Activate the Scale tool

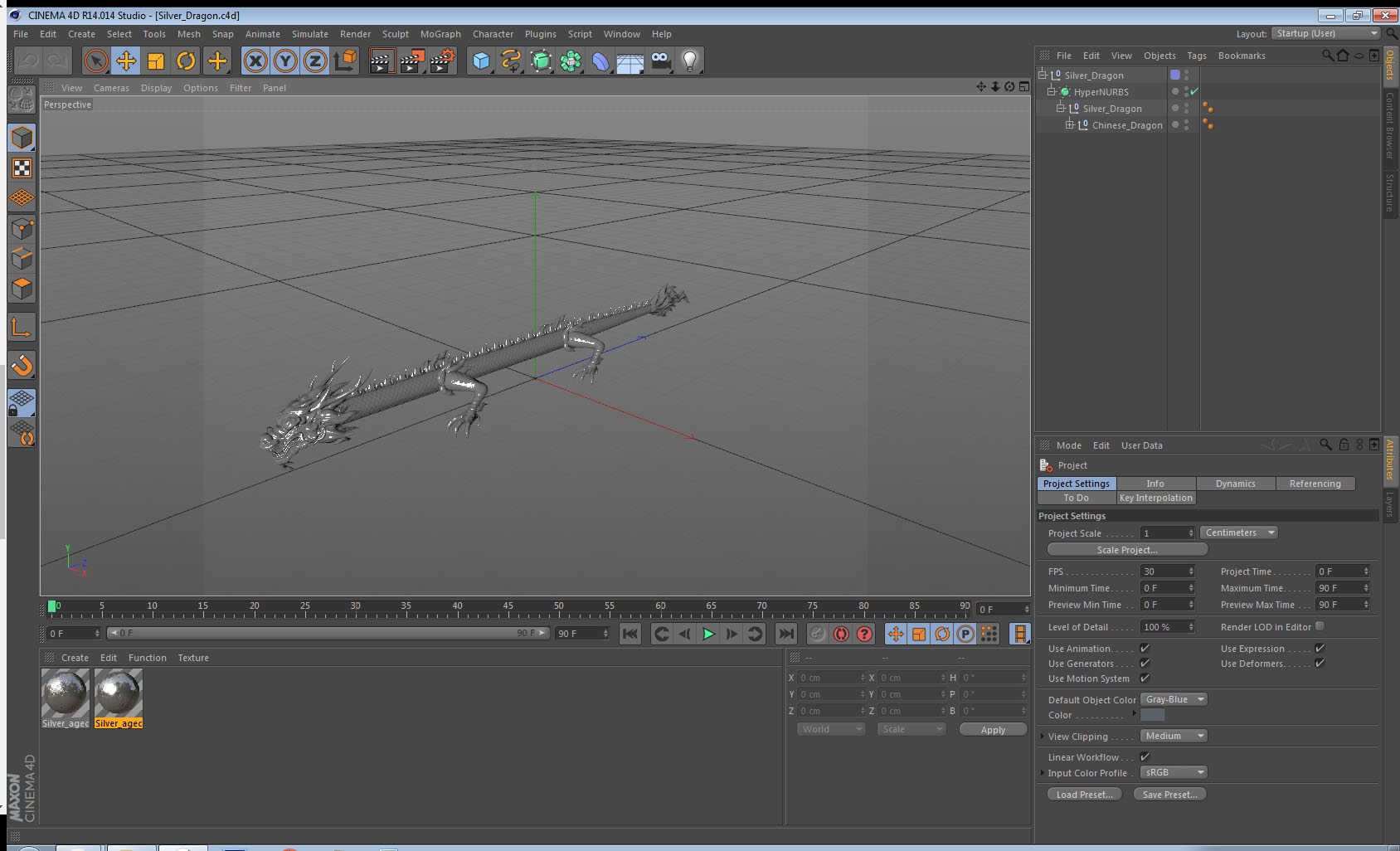click(156, 61)
